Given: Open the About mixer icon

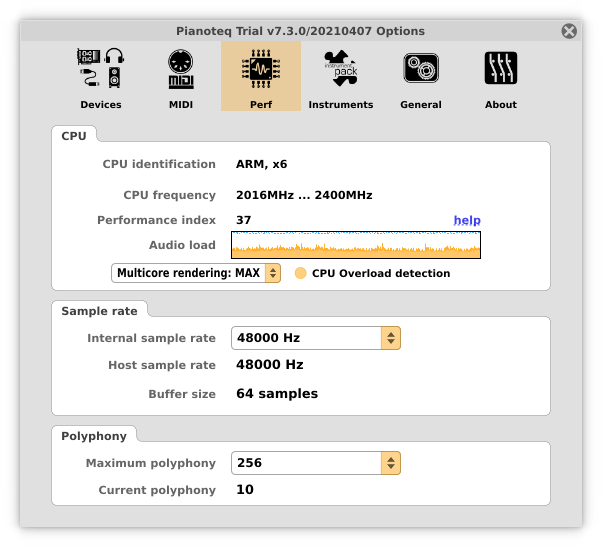Looking at the screenshot, I should (x=501, y=68).
